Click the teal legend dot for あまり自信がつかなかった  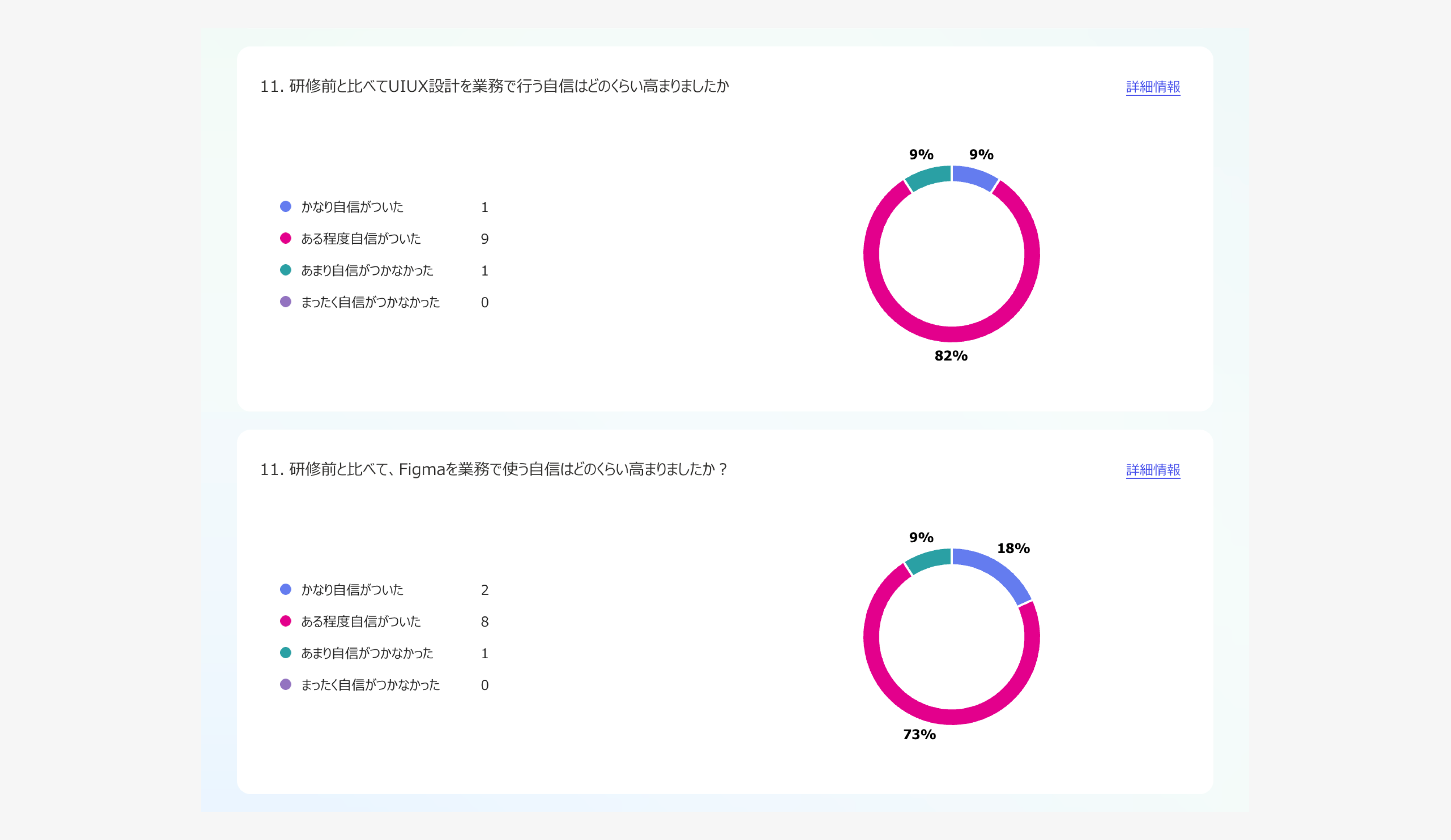click(x=286, y=270)
